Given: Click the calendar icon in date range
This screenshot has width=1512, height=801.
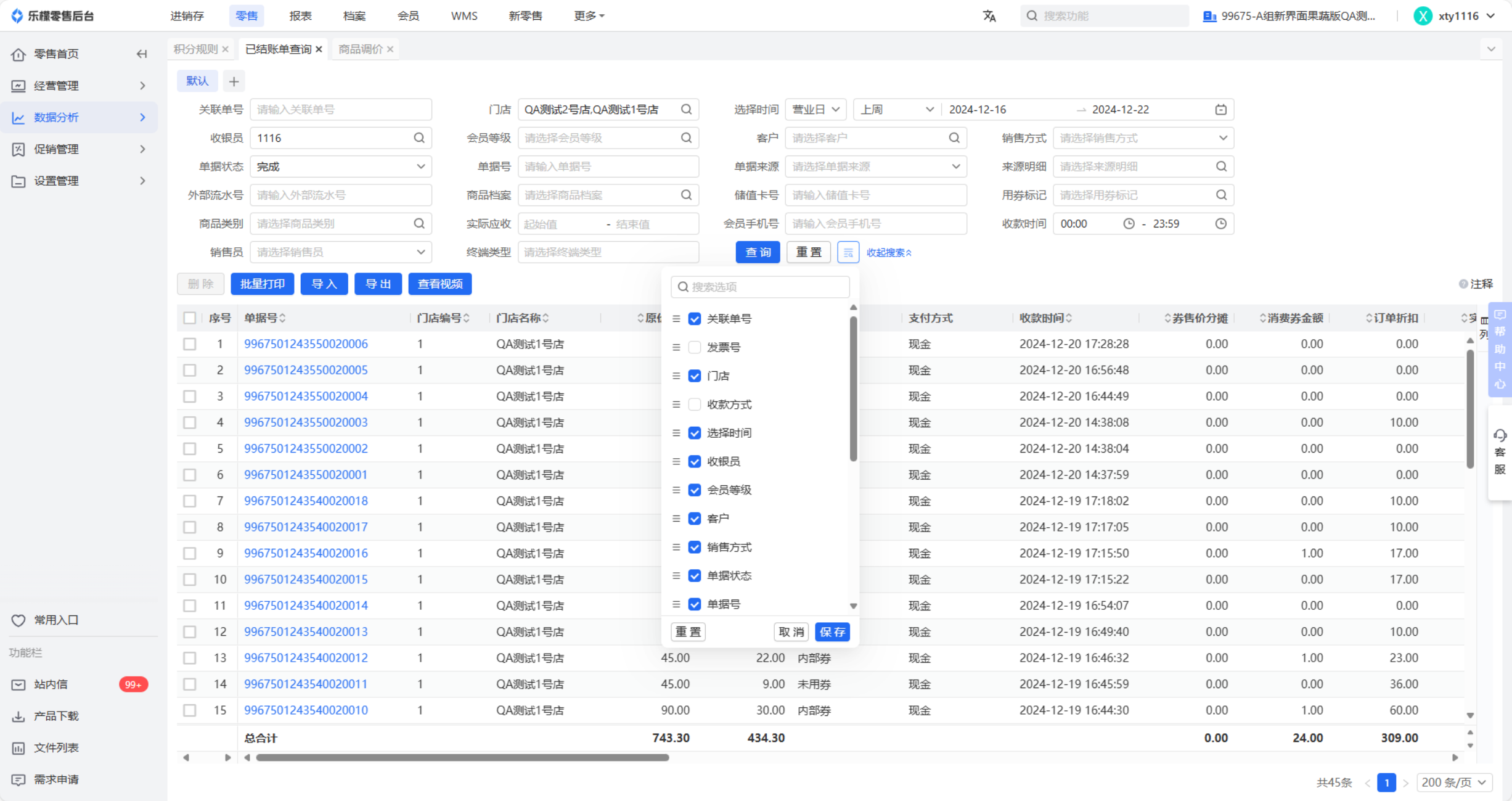Looking at the screenshot, I should (x=1220, y=110).
